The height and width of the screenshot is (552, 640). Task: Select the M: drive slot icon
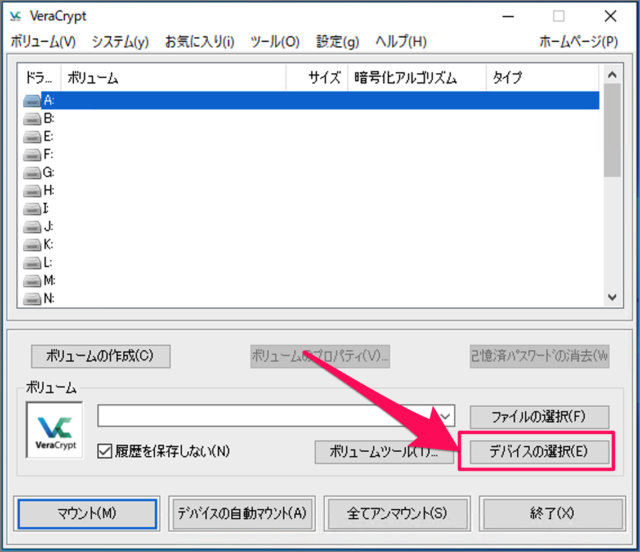pos(33,280)
